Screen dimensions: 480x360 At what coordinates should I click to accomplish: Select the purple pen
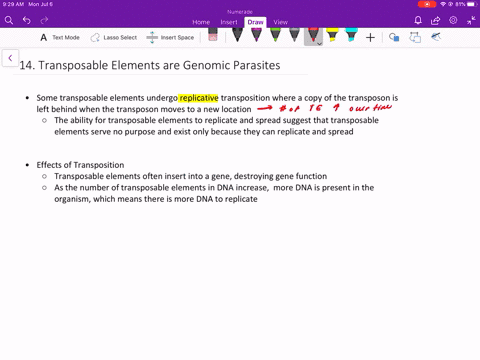[256, 35]
